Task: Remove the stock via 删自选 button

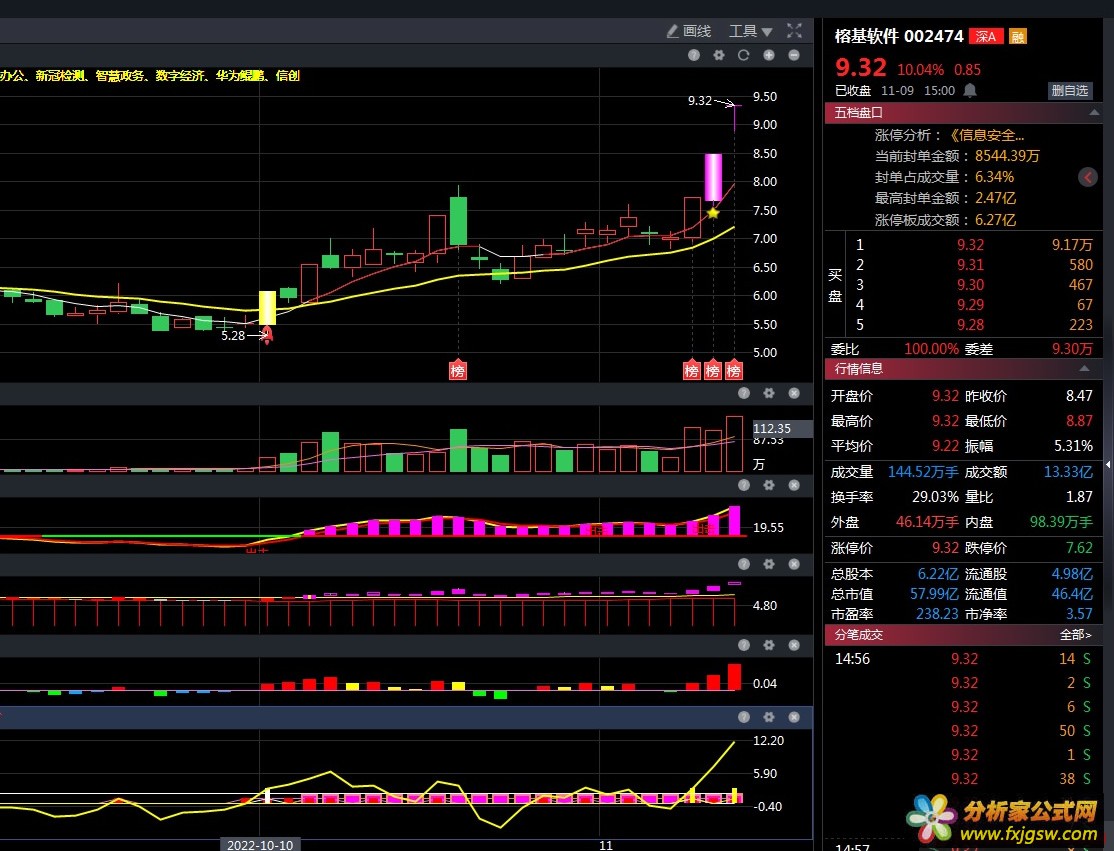Action: [1069, 90]
